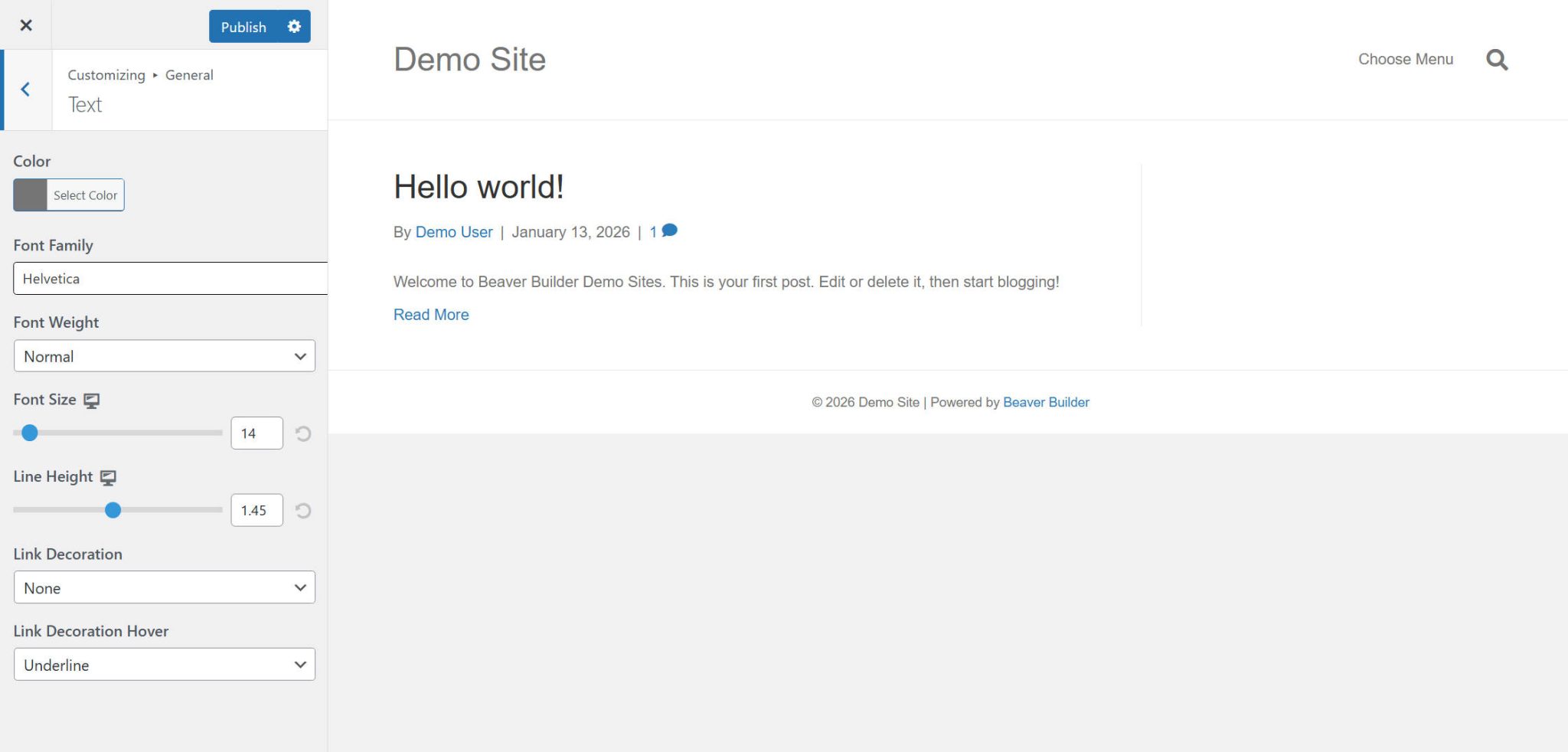Screen dimensions: 1568x752
Task: Expand the Link Decoration Hover dropdown
Action: (165, 665)
